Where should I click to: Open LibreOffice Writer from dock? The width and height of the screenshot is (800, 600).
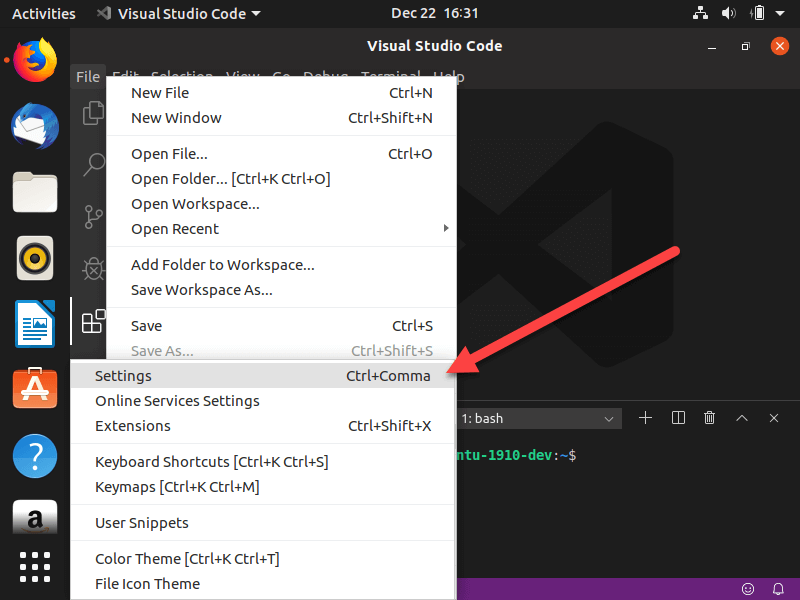[x=35, y=324]
